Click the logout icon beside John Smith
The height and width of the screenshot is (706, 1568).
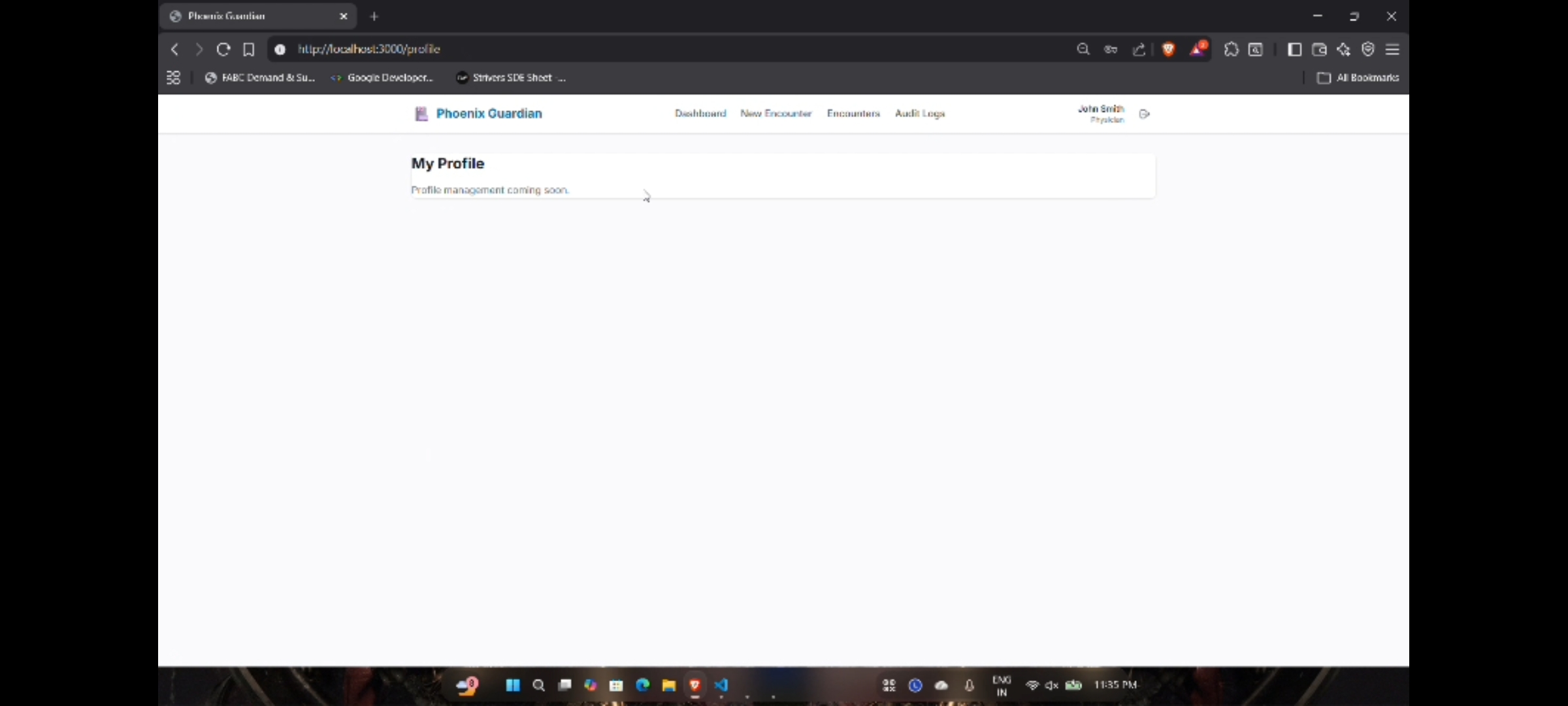[x=1144, y=114]
